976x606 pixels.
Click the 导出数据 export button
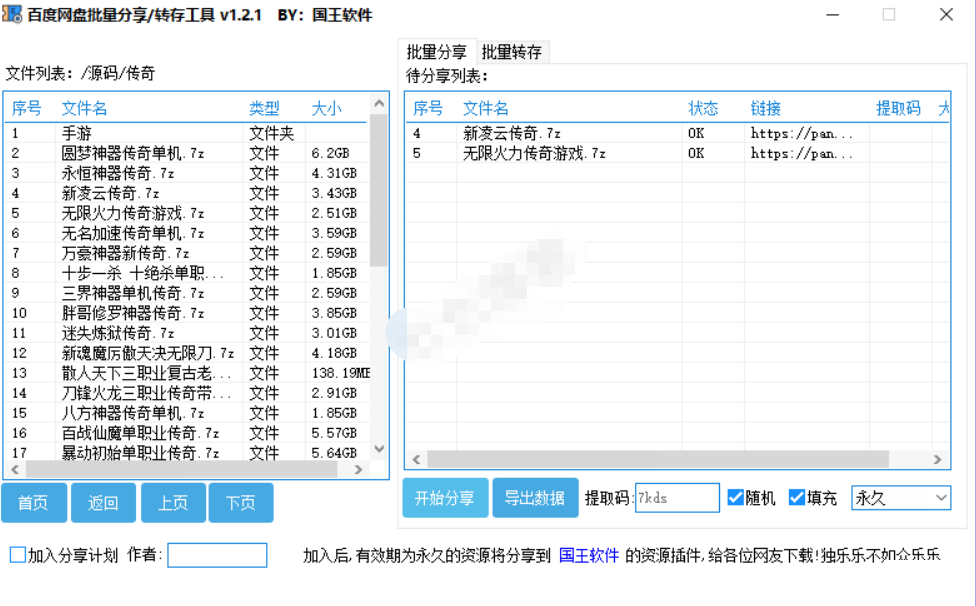535,498
